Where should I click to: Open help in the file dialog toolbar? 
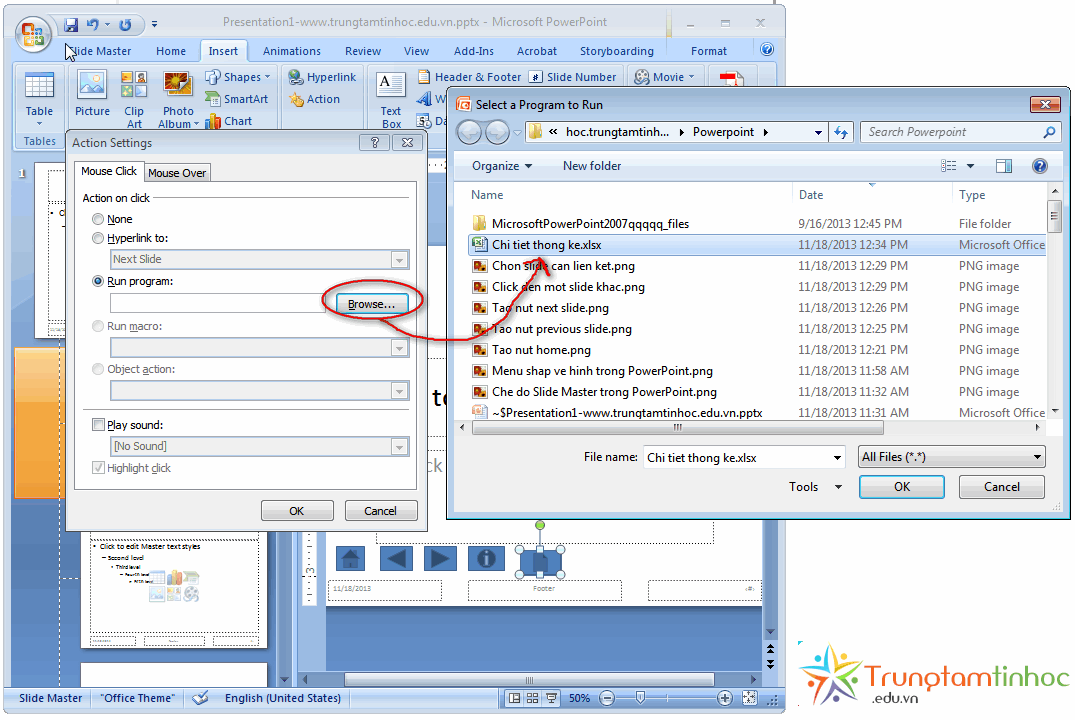click(1039, 165)
